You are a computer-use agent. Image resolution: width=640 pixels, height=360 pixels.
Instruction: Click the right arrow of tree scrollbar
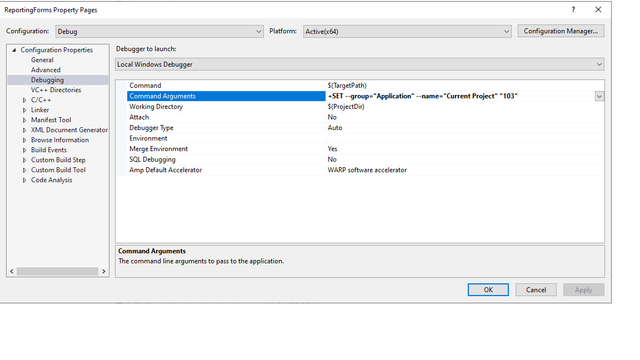click(104, 271)
